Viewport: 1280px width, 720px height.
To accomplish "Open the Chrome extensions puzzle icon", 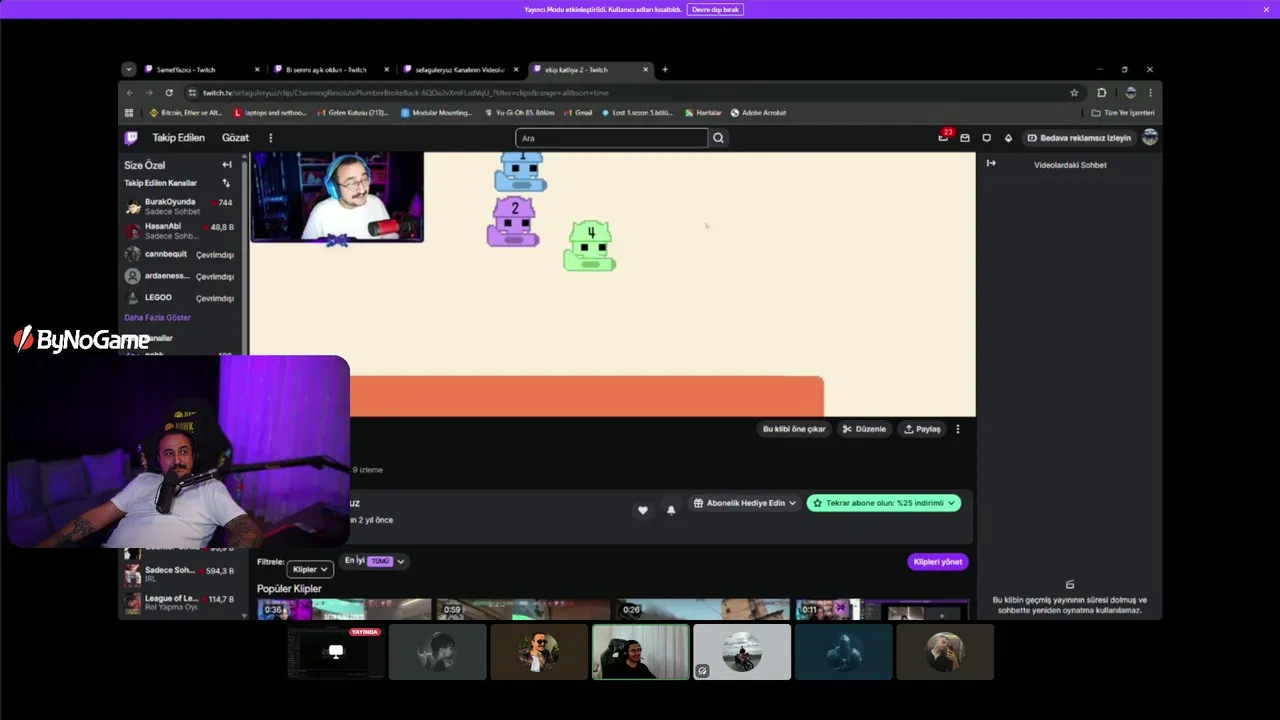I will [x=1102, y=93].
